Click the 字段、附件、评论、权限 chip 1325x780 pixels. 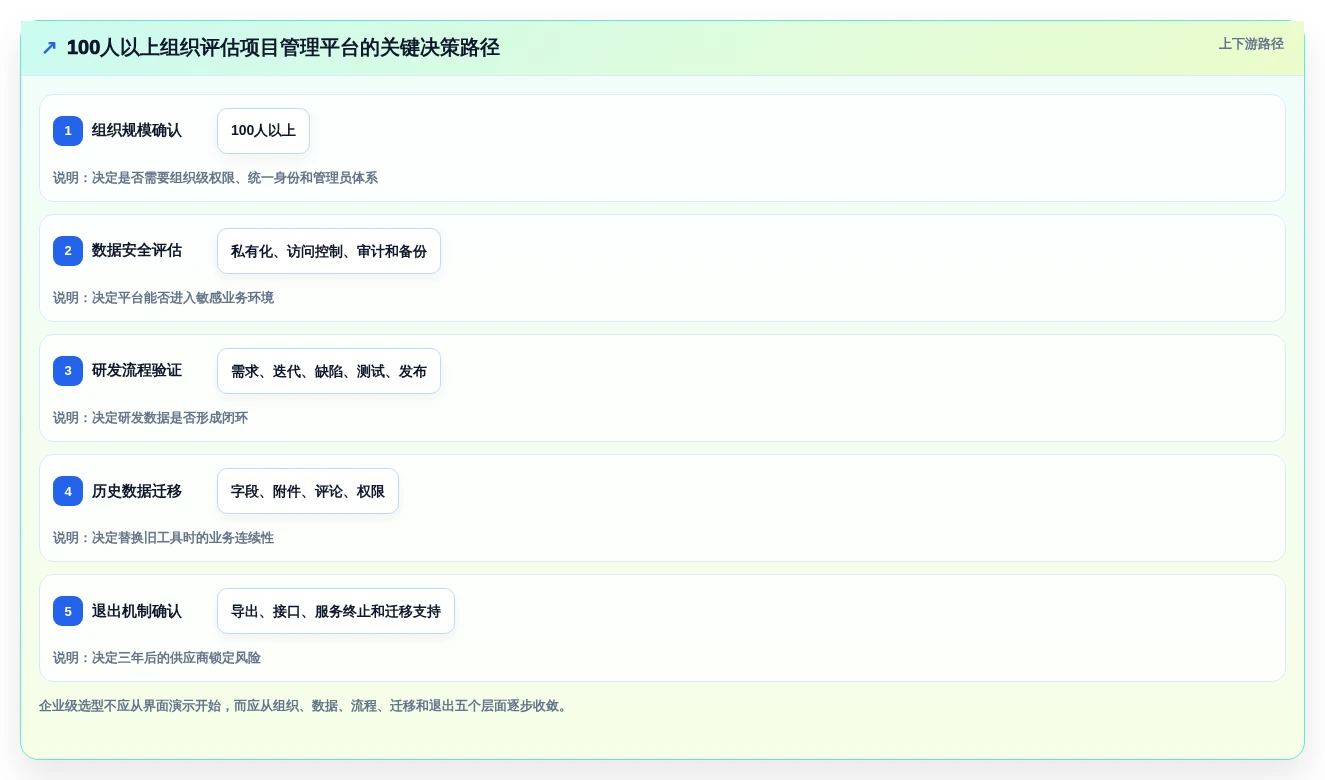coord(308,491)
